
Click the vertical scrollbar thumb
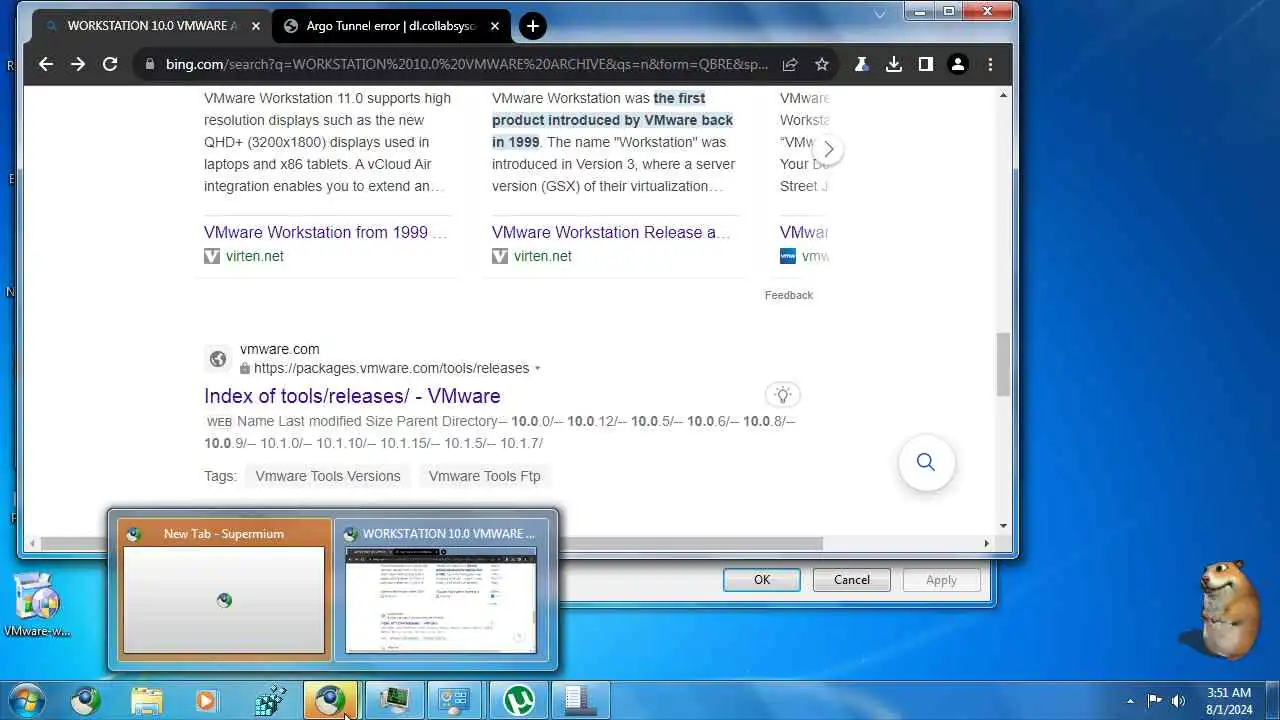click(1003, 365)
